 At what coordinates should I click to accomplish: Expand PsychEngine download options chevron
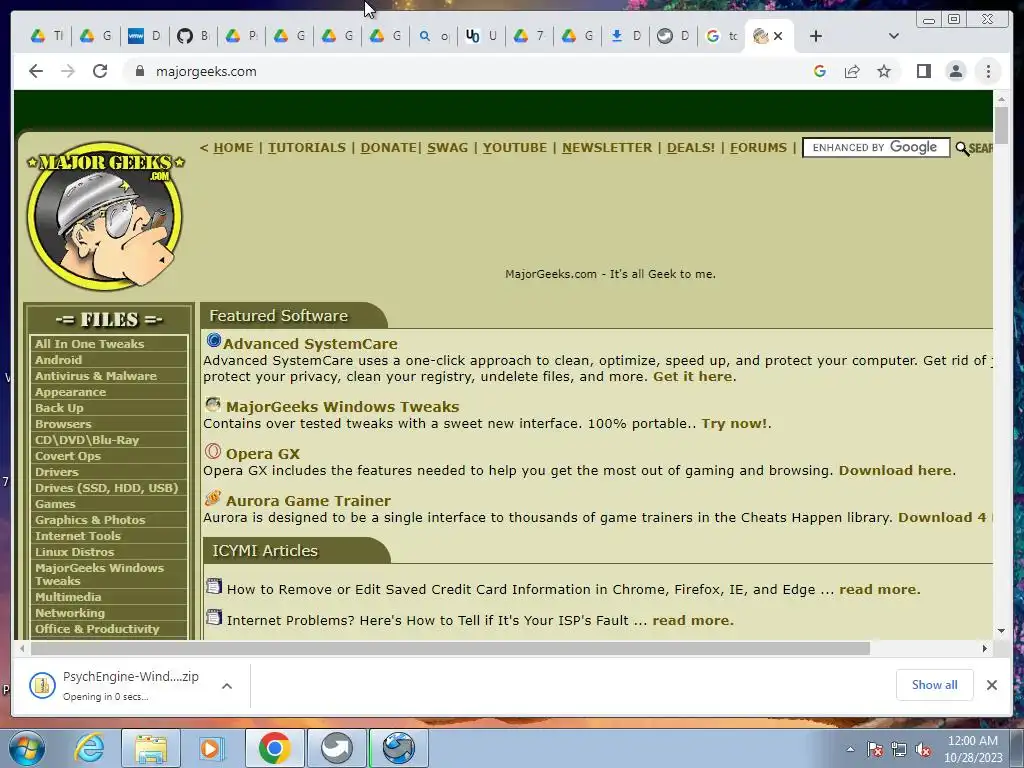[x=227, y=686]
